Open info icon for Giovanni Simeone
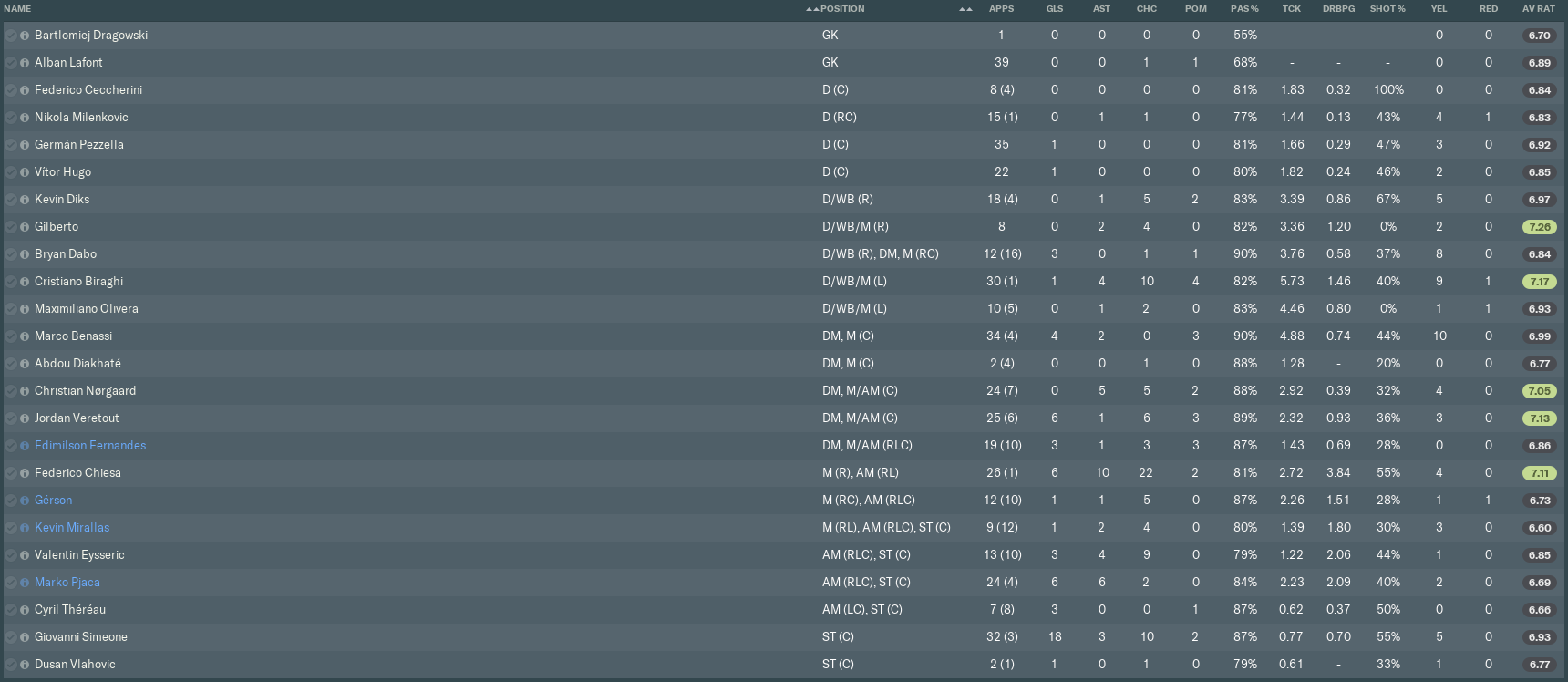Image resolution: width=1568 pixels, height=682 pixels. (x=25, y=637)
